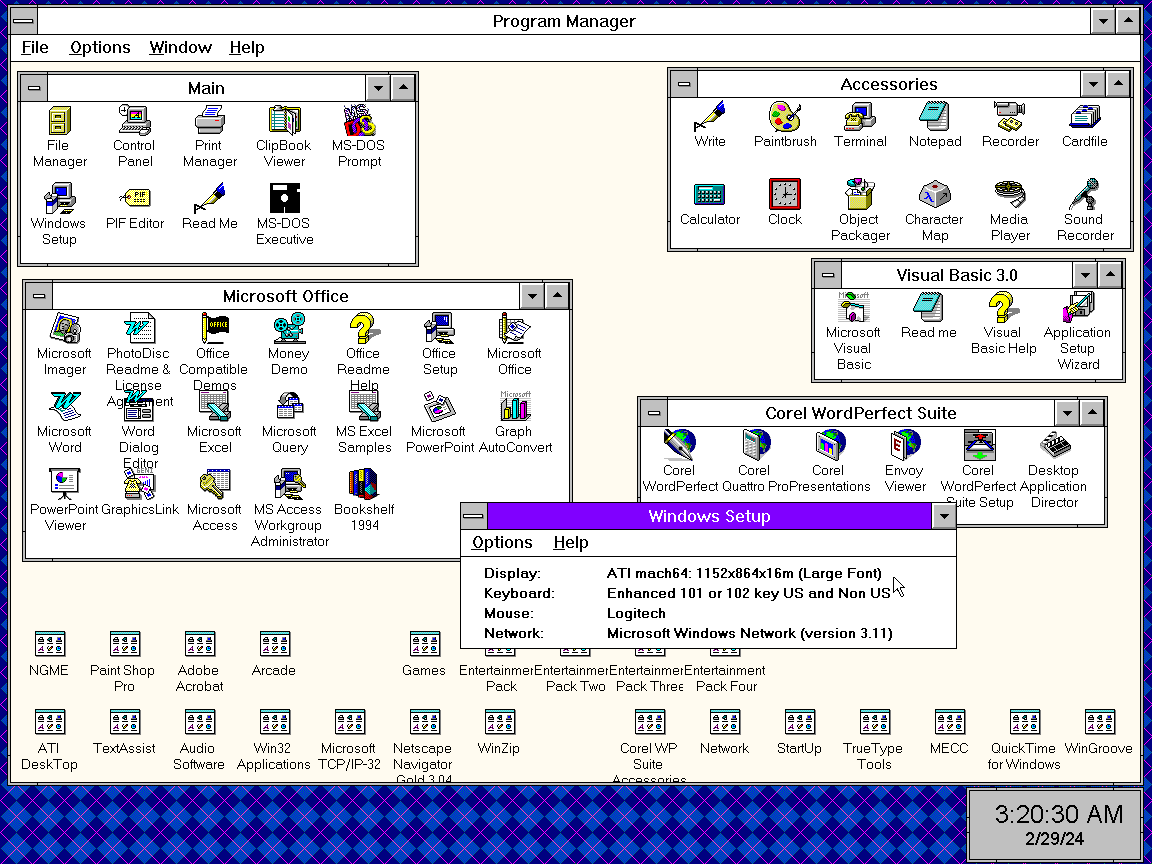Click the "Logitech" mouse value

pyautogui.click(x=636, y=613)
